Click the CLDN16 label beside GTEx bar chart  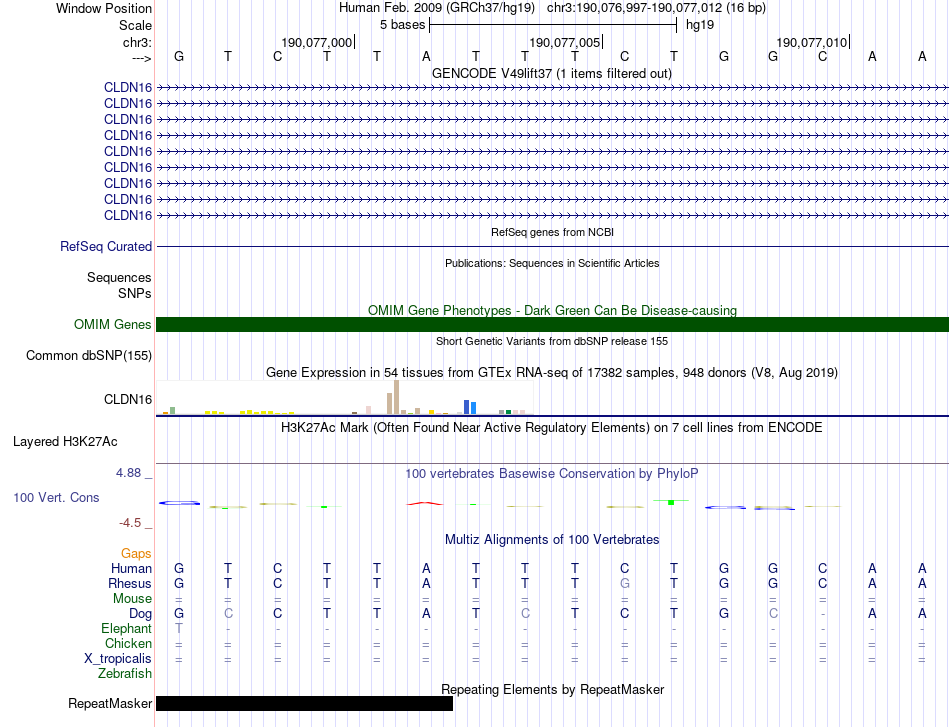(x=128, y=399)
